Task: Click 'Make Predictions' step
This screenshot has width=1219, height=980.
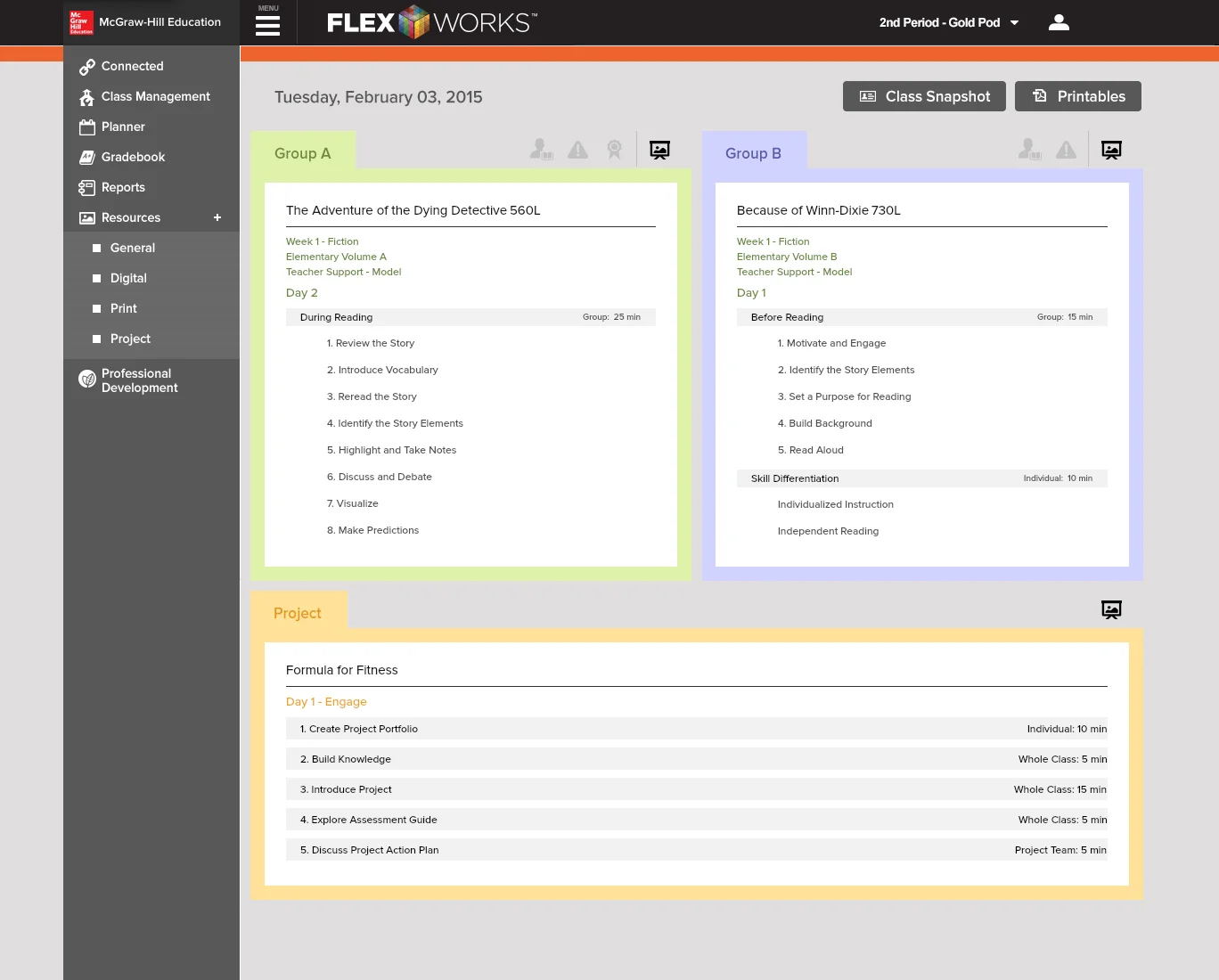Action: (372, 530)
